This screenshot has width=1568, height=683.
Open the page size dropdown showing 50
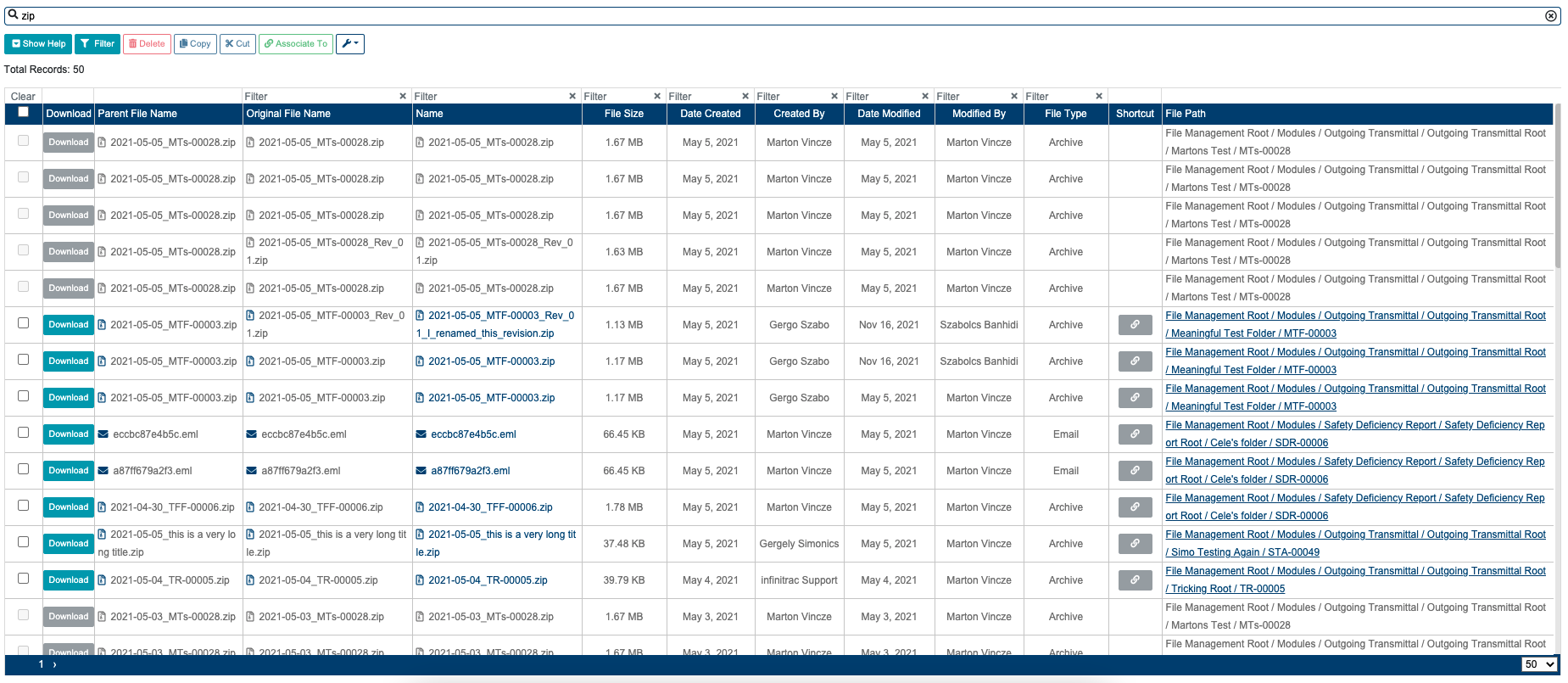click(1539, 664)
